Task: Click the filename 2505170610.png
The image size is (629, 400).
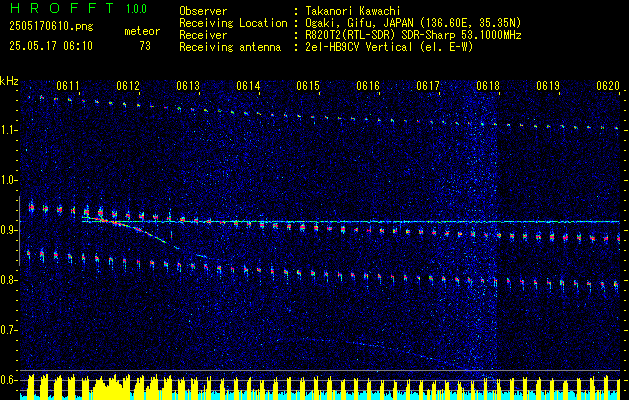Action: pos(51,27)
